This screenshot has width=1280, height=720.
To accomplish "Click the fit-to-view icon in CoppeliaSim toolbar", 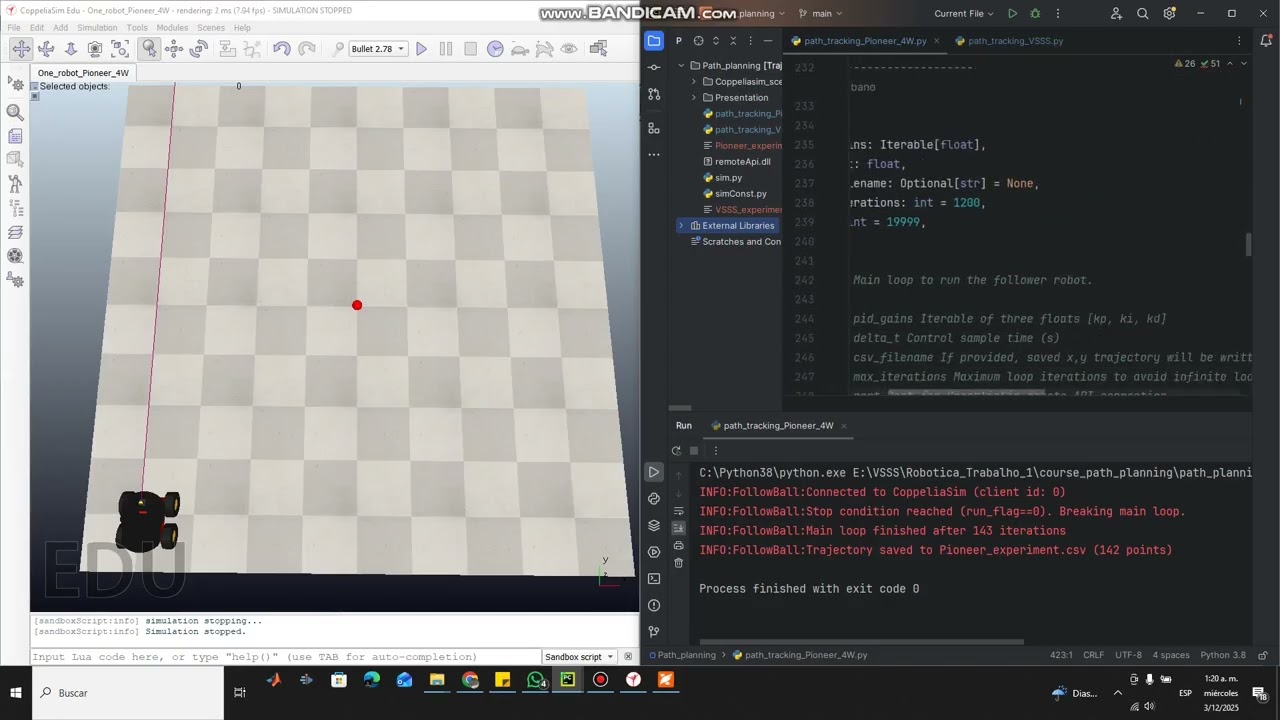I will [120, 48].
